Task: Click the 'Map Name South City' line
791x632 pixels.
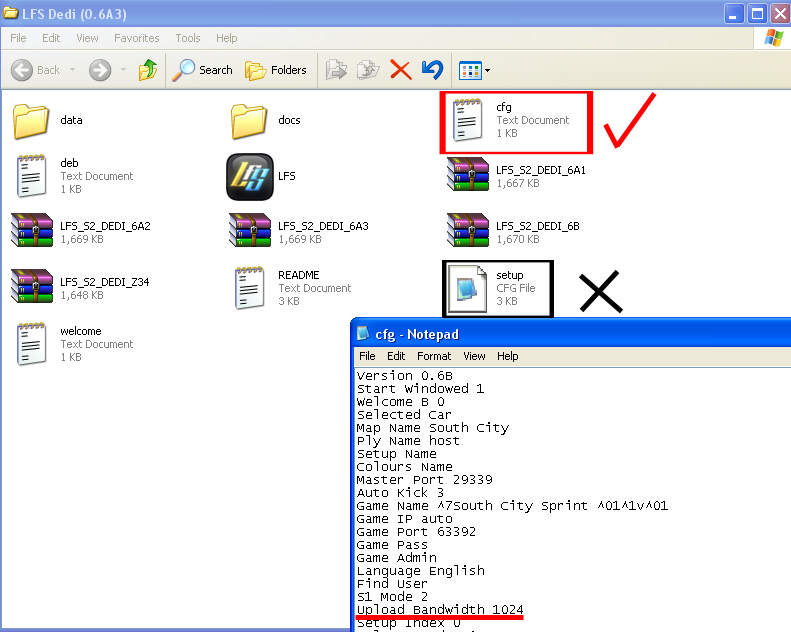Action: (433, 428)
